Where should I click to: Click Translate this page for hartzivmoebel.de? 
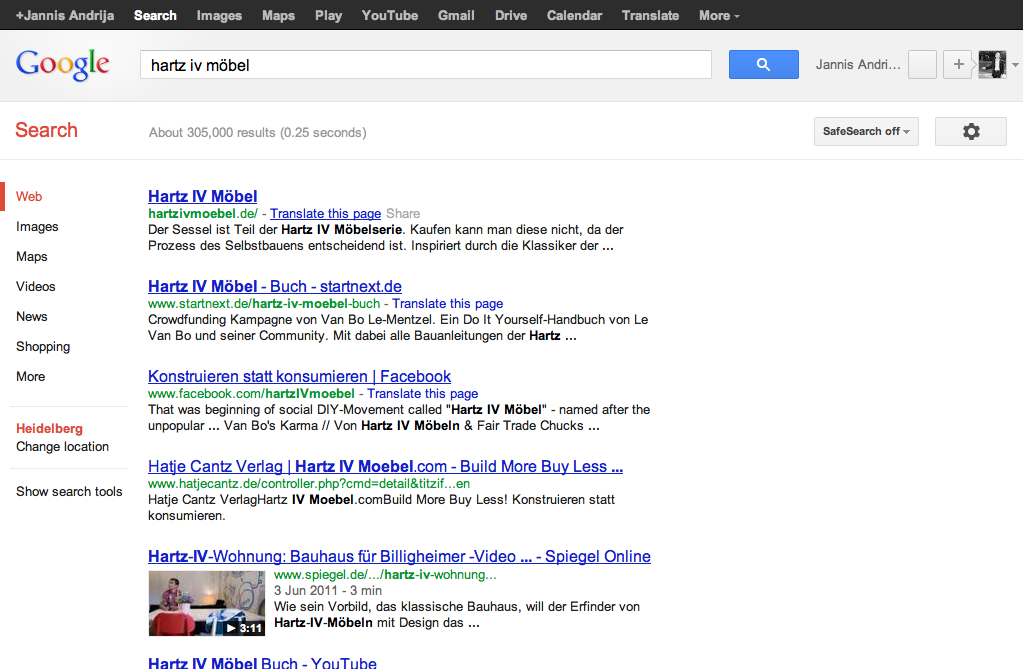[326, 213]
